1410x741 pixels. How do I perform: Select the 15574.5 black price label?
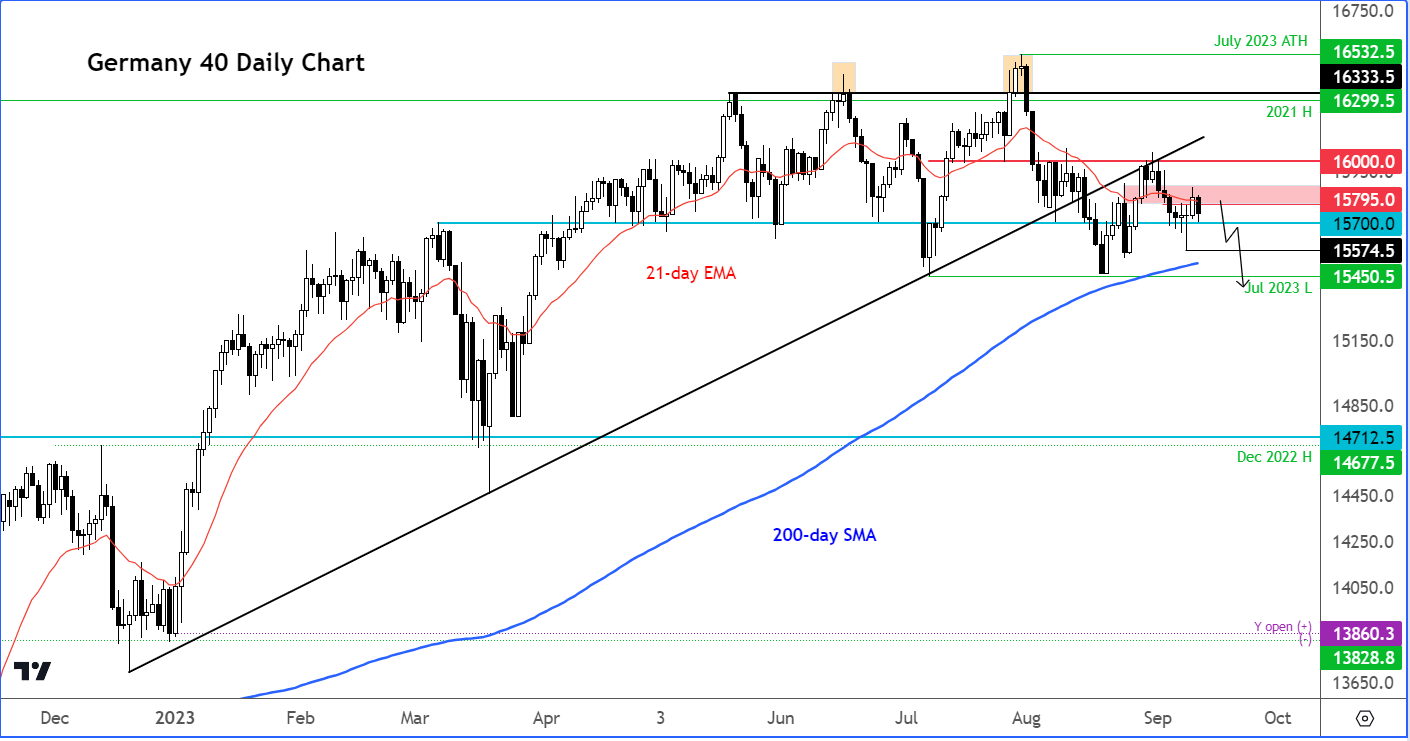[x=1363, y=251]
